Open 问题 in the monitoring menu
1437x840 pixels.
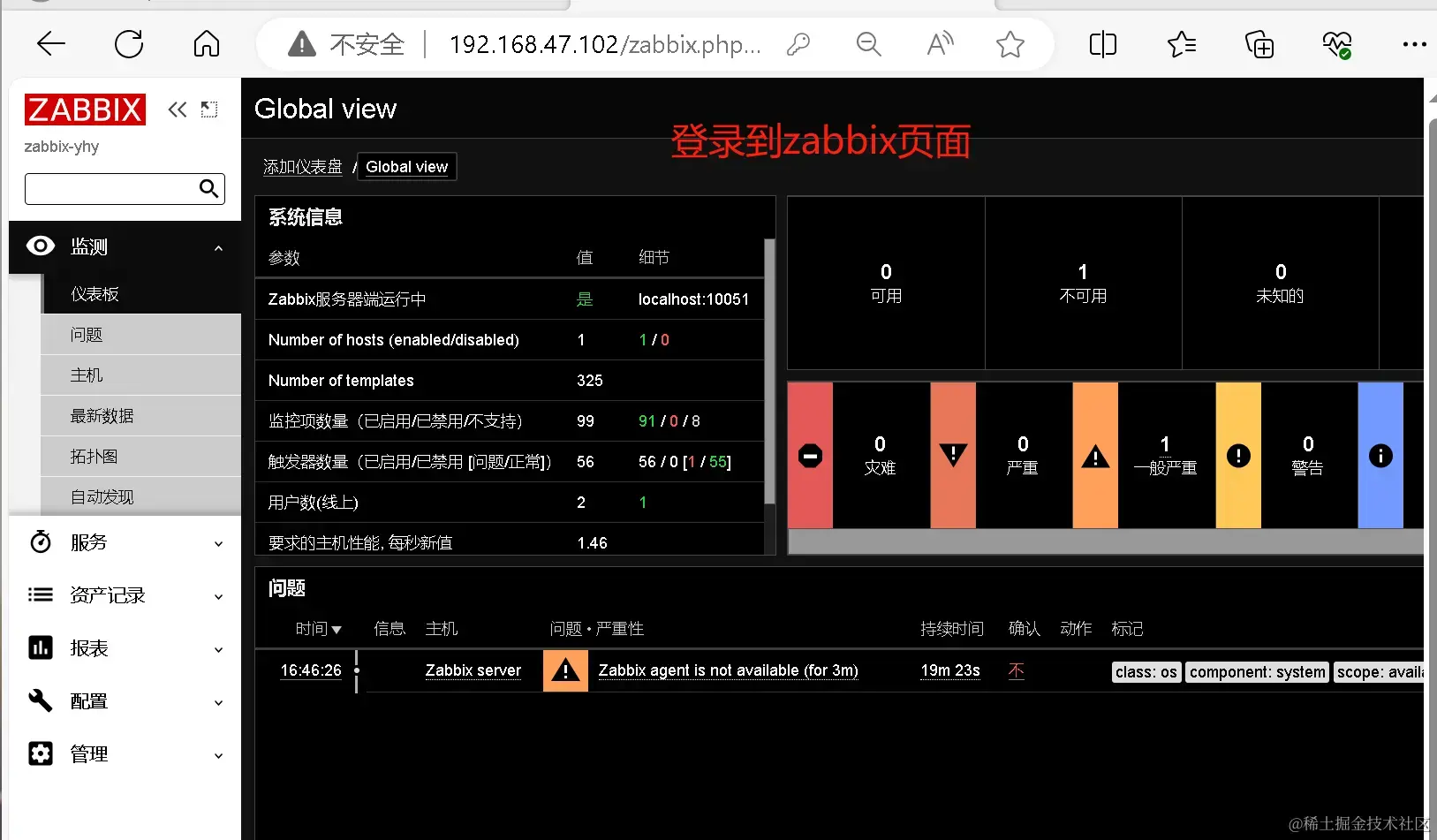pyautogui.click(x=141, y=335)
